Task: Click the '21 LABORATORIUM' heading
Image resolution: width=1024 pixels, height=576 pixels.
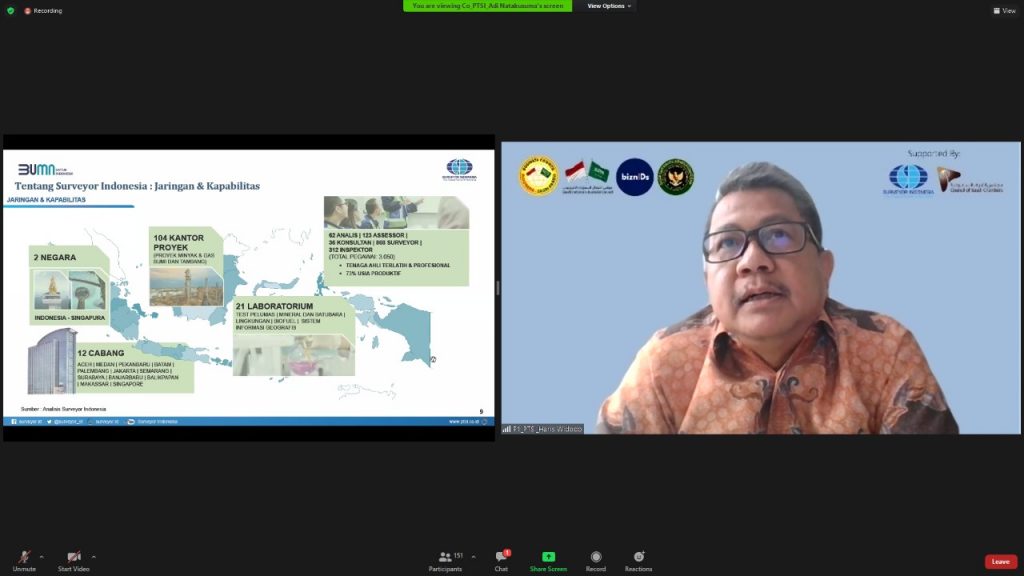Action: point(274,306)
